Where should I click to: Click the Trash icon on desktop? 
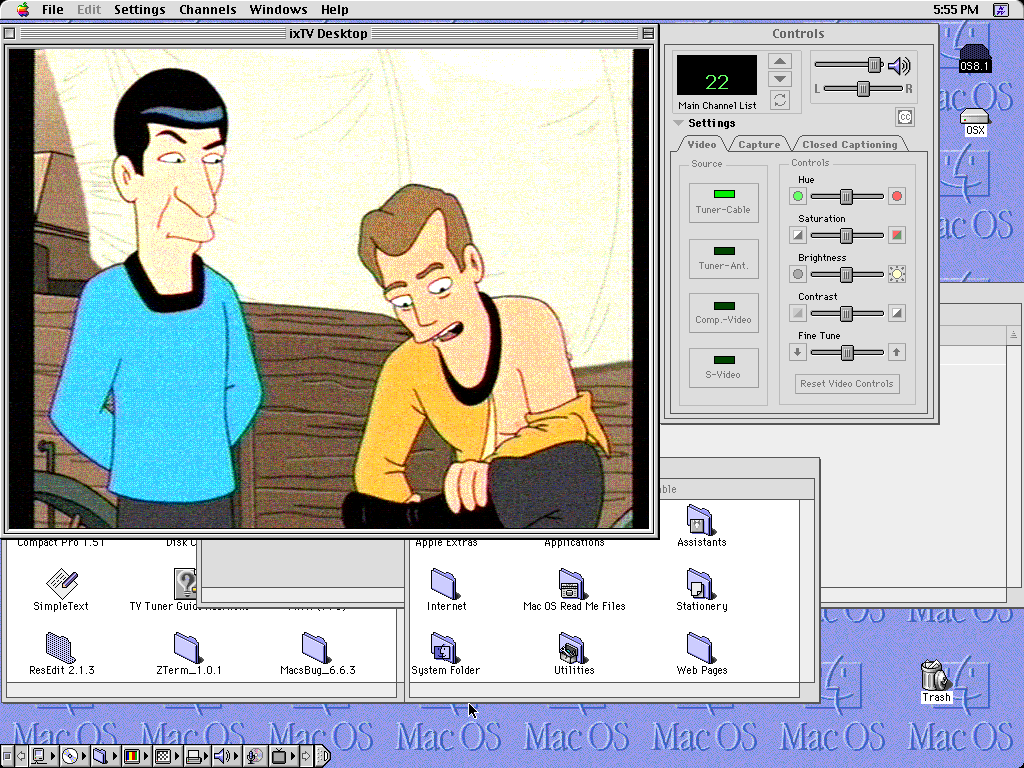[x=934, y=675]
